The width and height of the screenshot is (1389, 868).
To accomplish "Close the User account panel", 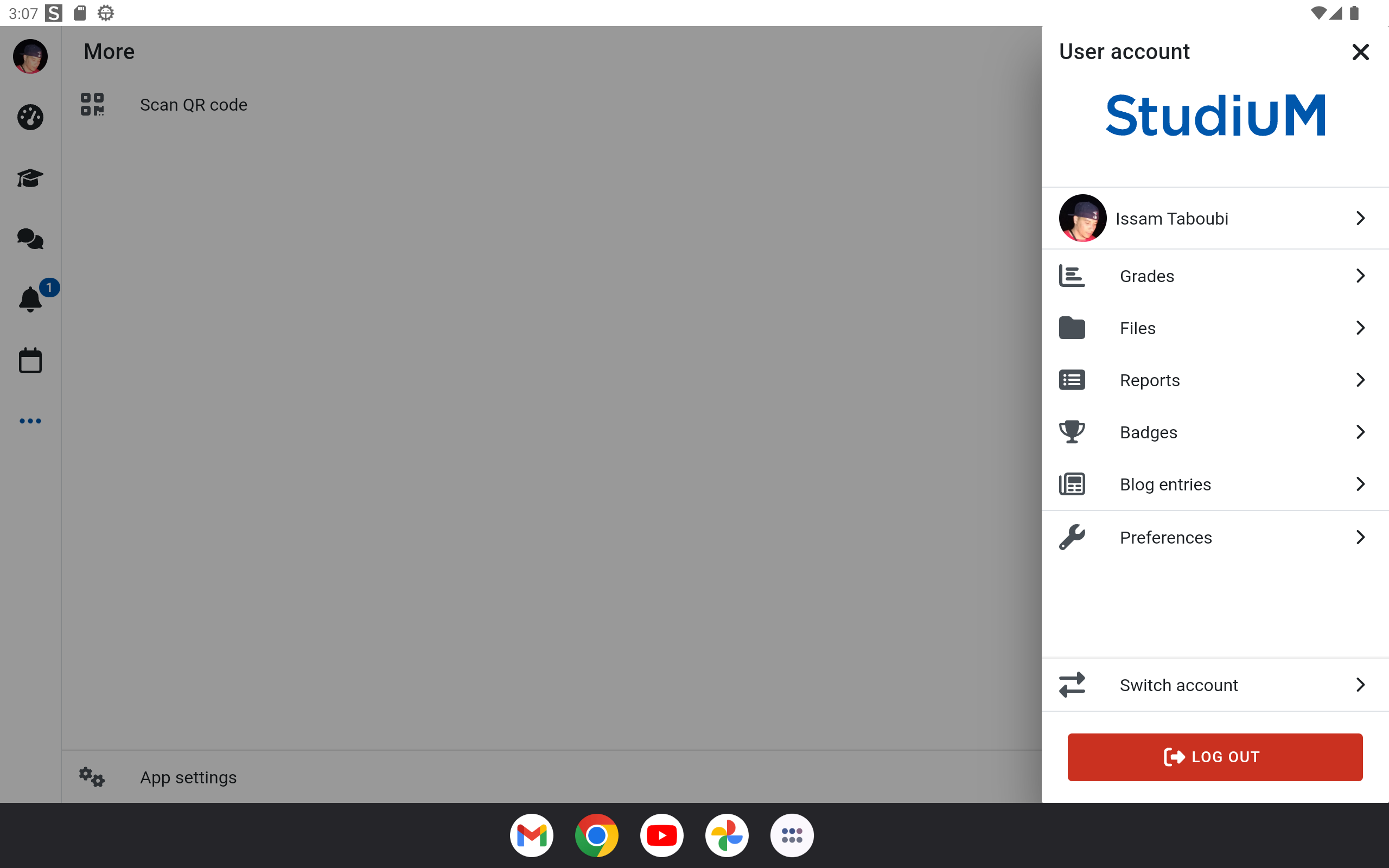I will tap(1360, 52).
